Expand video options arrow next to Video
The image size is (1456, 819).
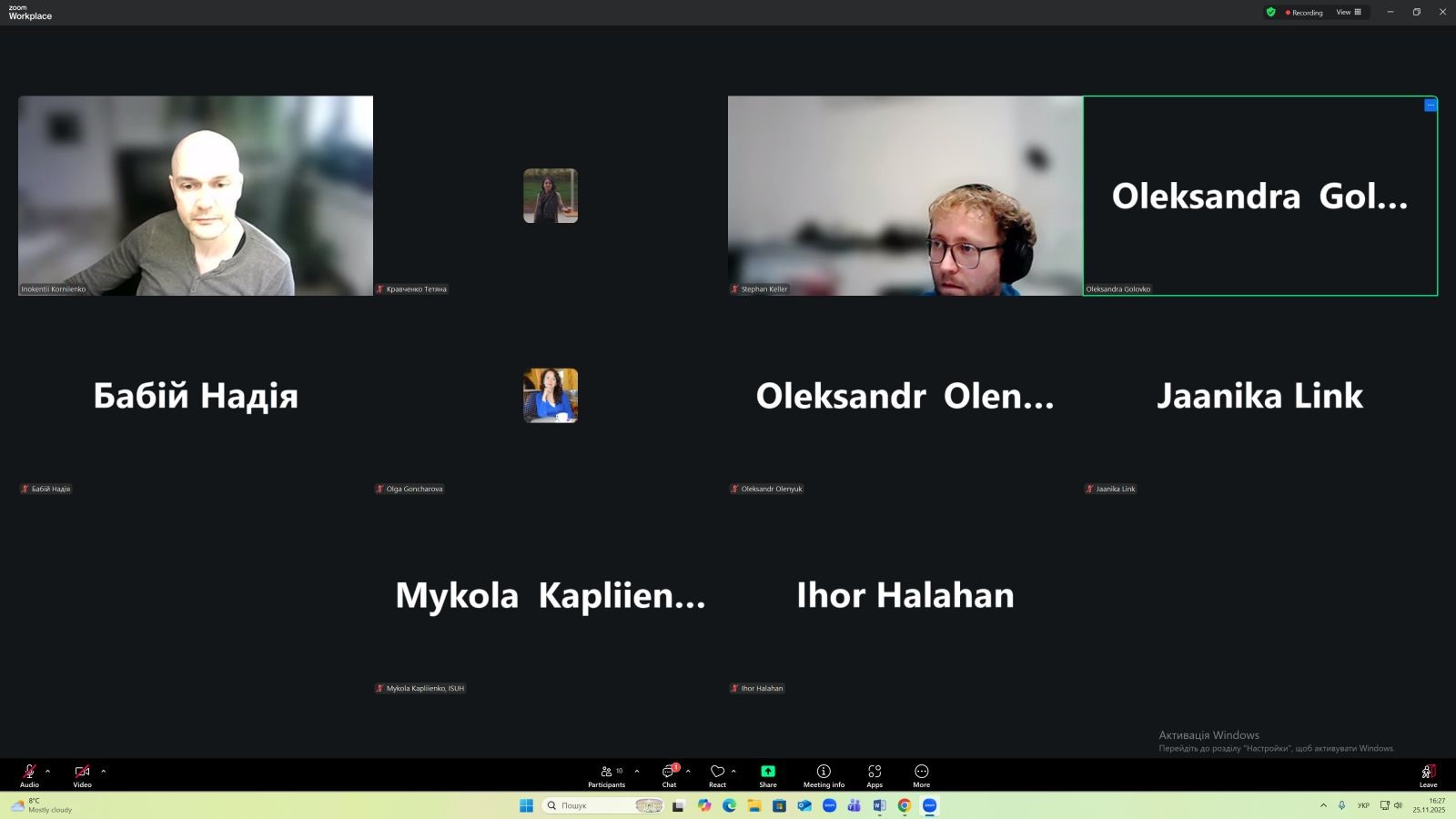(104, 771)
